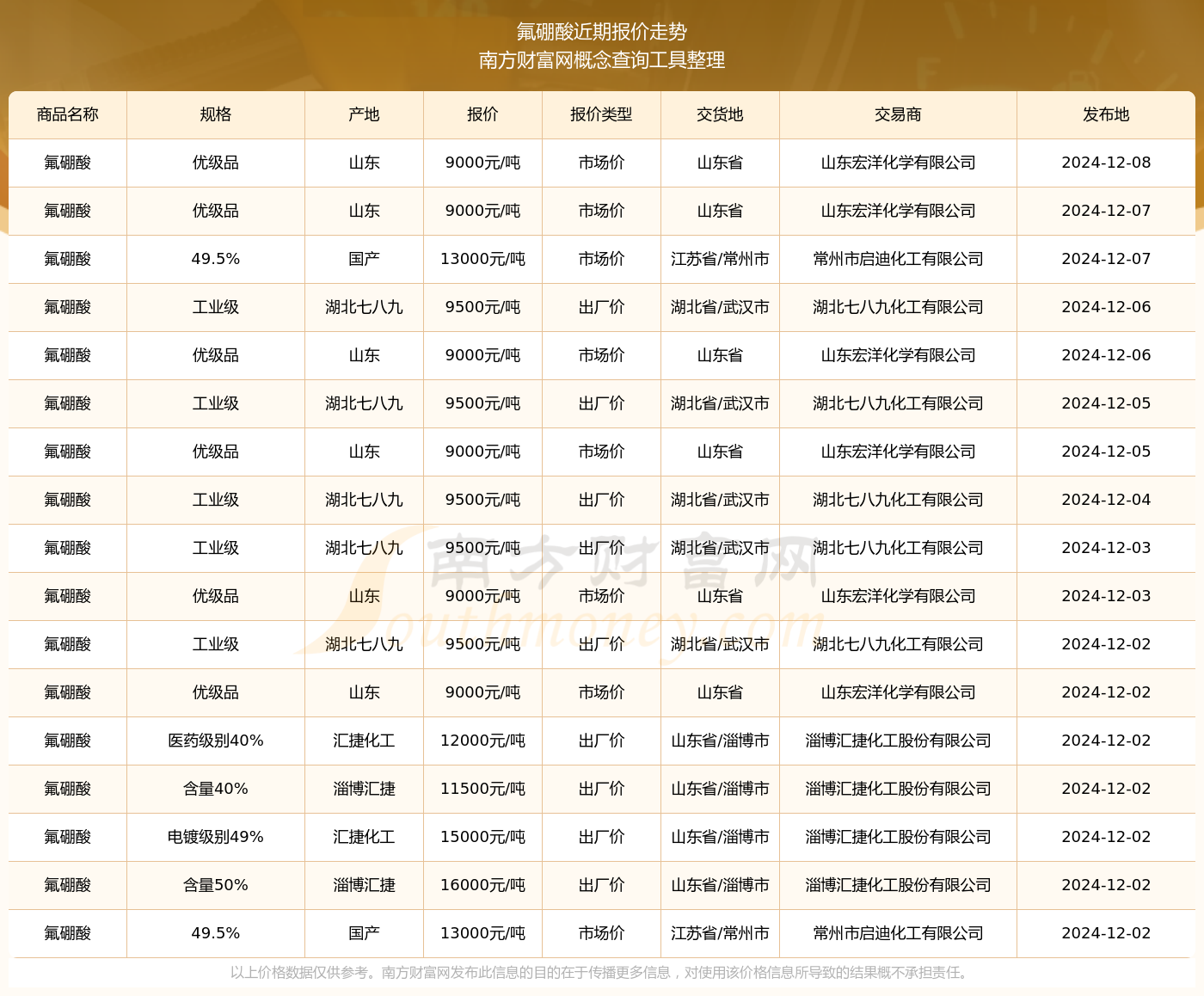Click the price 11500元/吨
This screenshot has width=1204, height=996.
point(482,789)
